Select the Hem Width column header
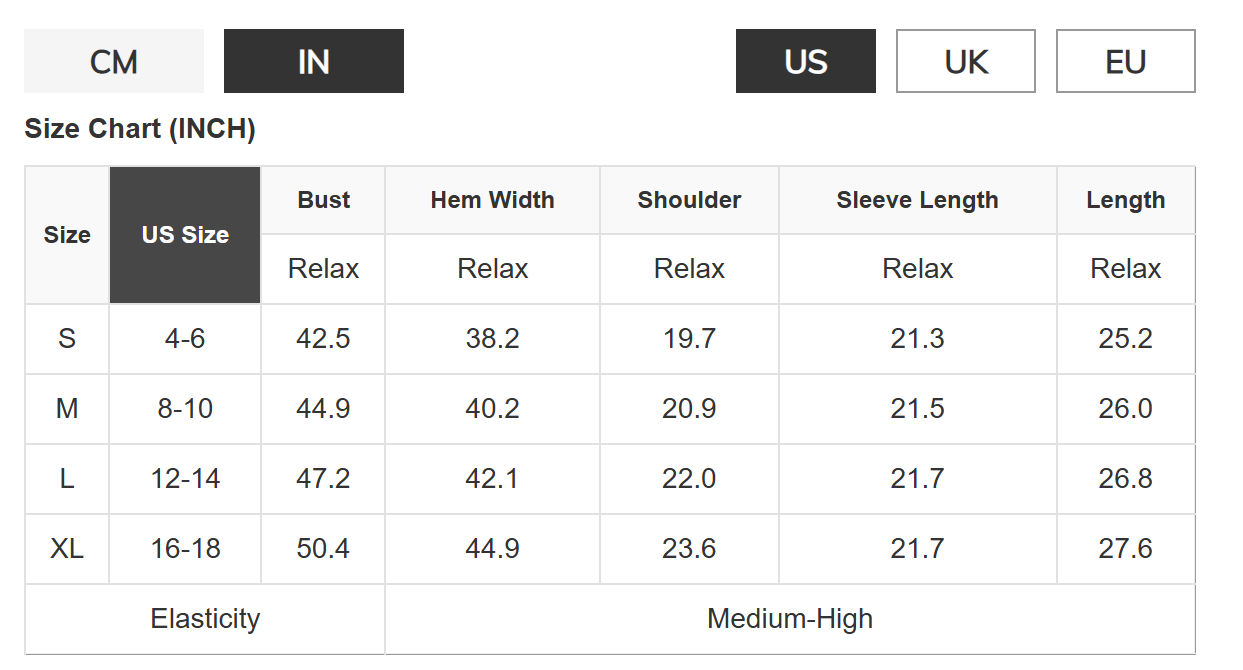 click(x=492, y=200)
